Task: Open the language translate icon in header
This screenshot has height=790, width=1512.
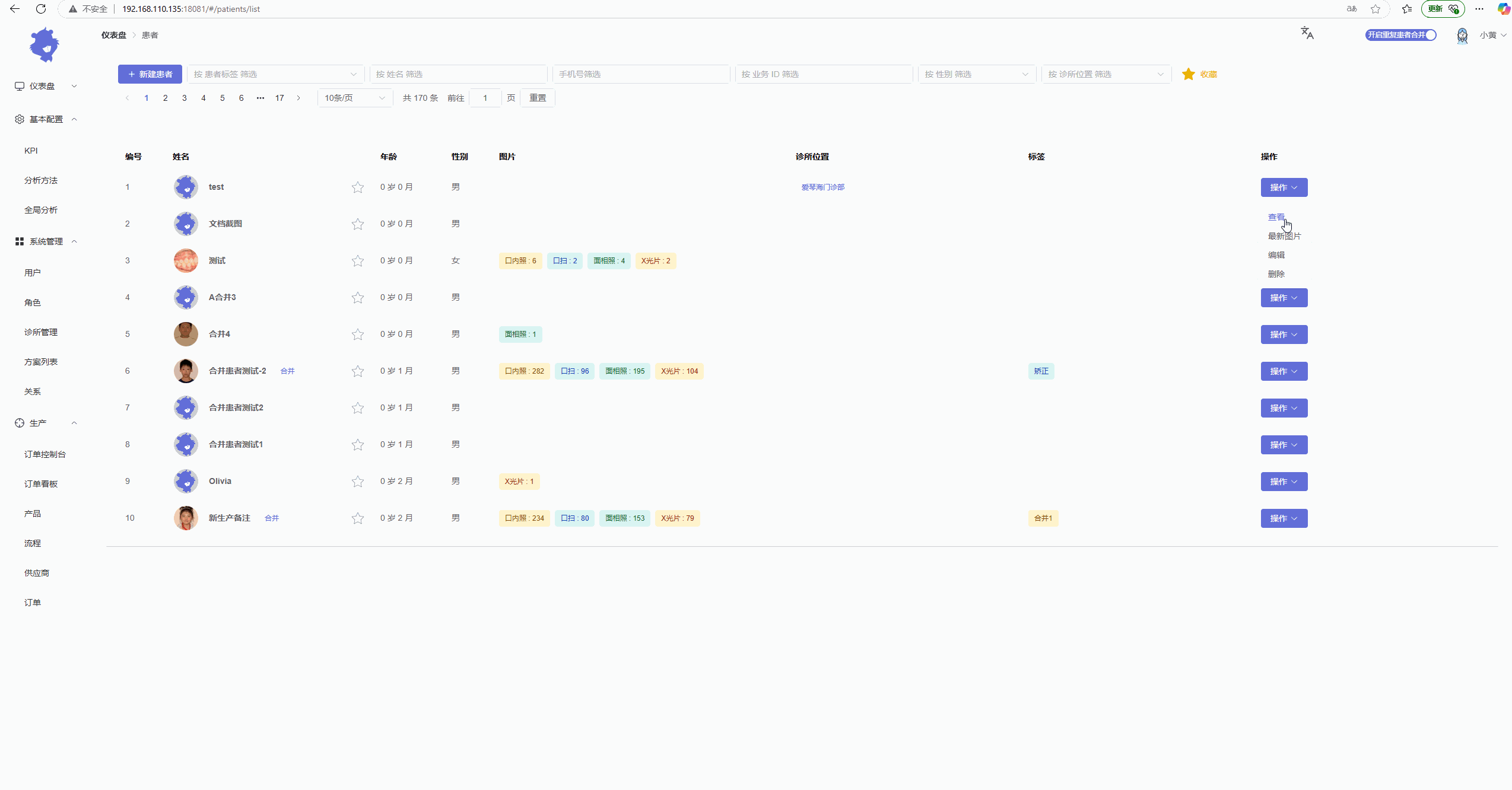Action: 1307,33
